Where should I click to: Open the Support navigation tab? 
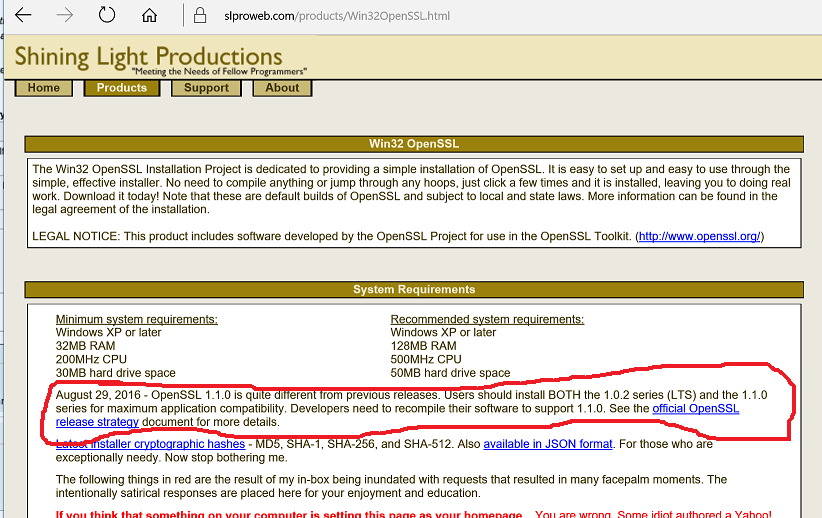pos(206,88)
